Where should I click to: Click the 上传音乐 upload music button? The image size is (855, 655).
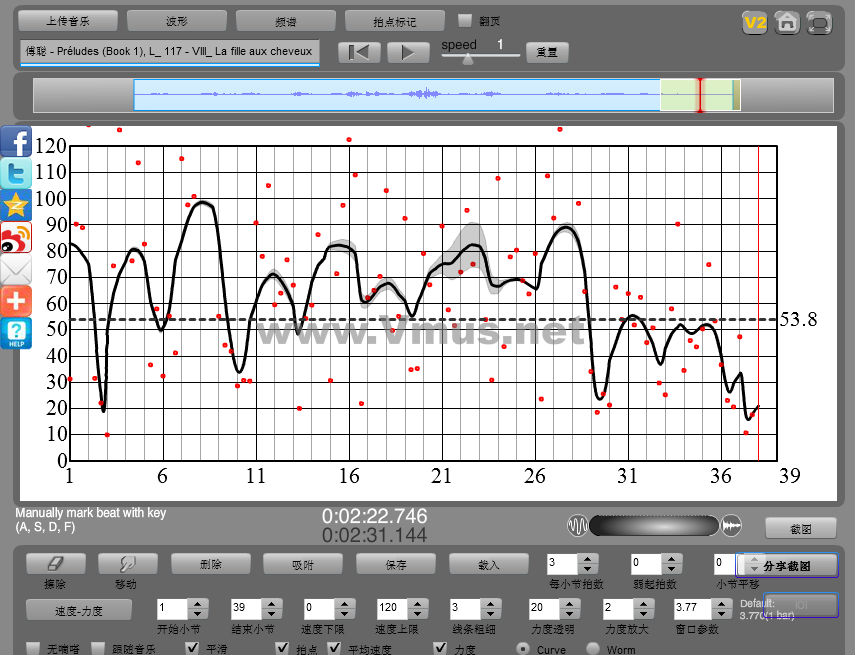pyautogui.click(x=68, y=21)
